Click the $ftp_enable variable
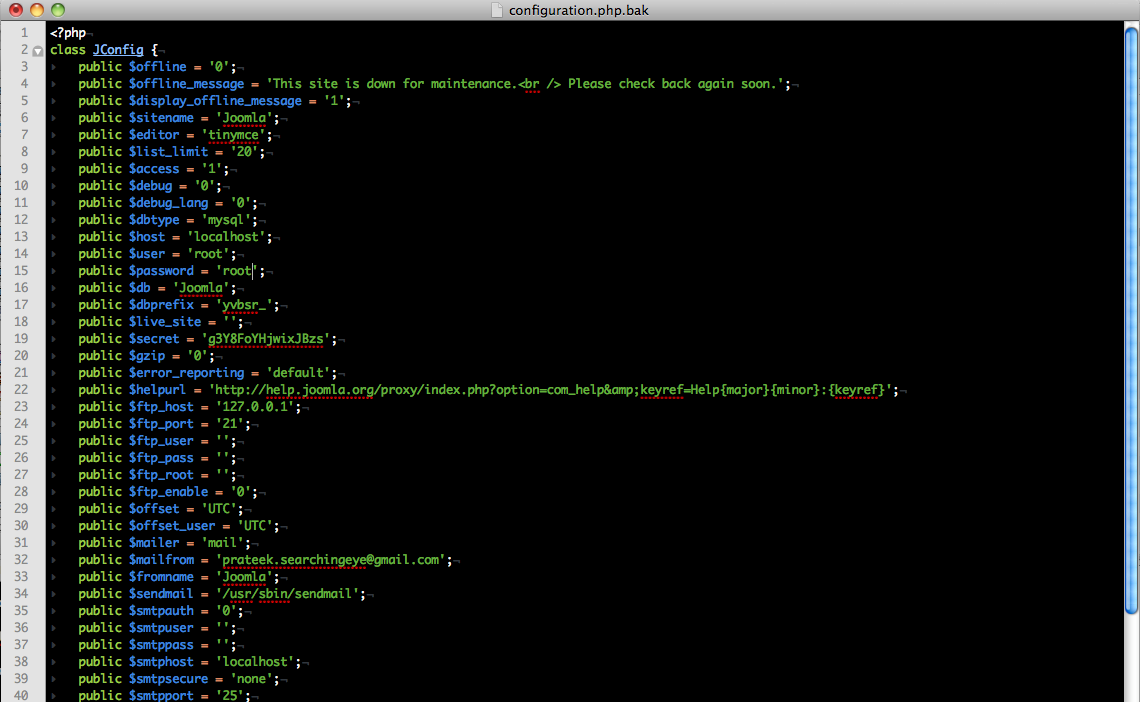The height and width of the screenshot is (702, 1140). pos(169,492)
